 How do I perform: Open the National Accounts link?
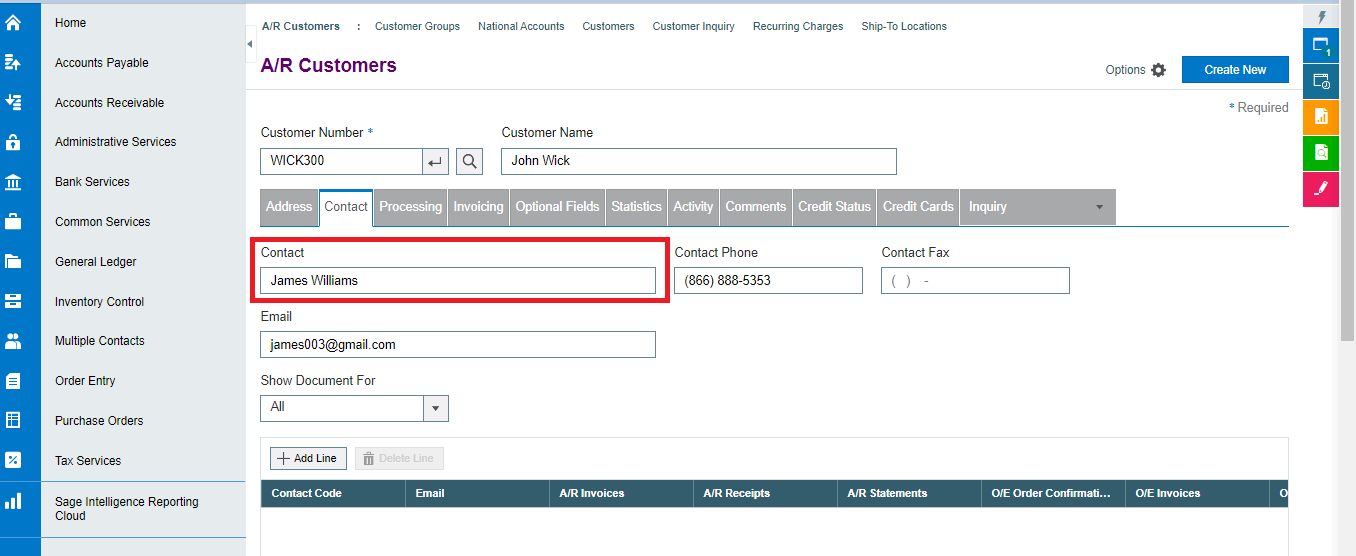(521, 26)
